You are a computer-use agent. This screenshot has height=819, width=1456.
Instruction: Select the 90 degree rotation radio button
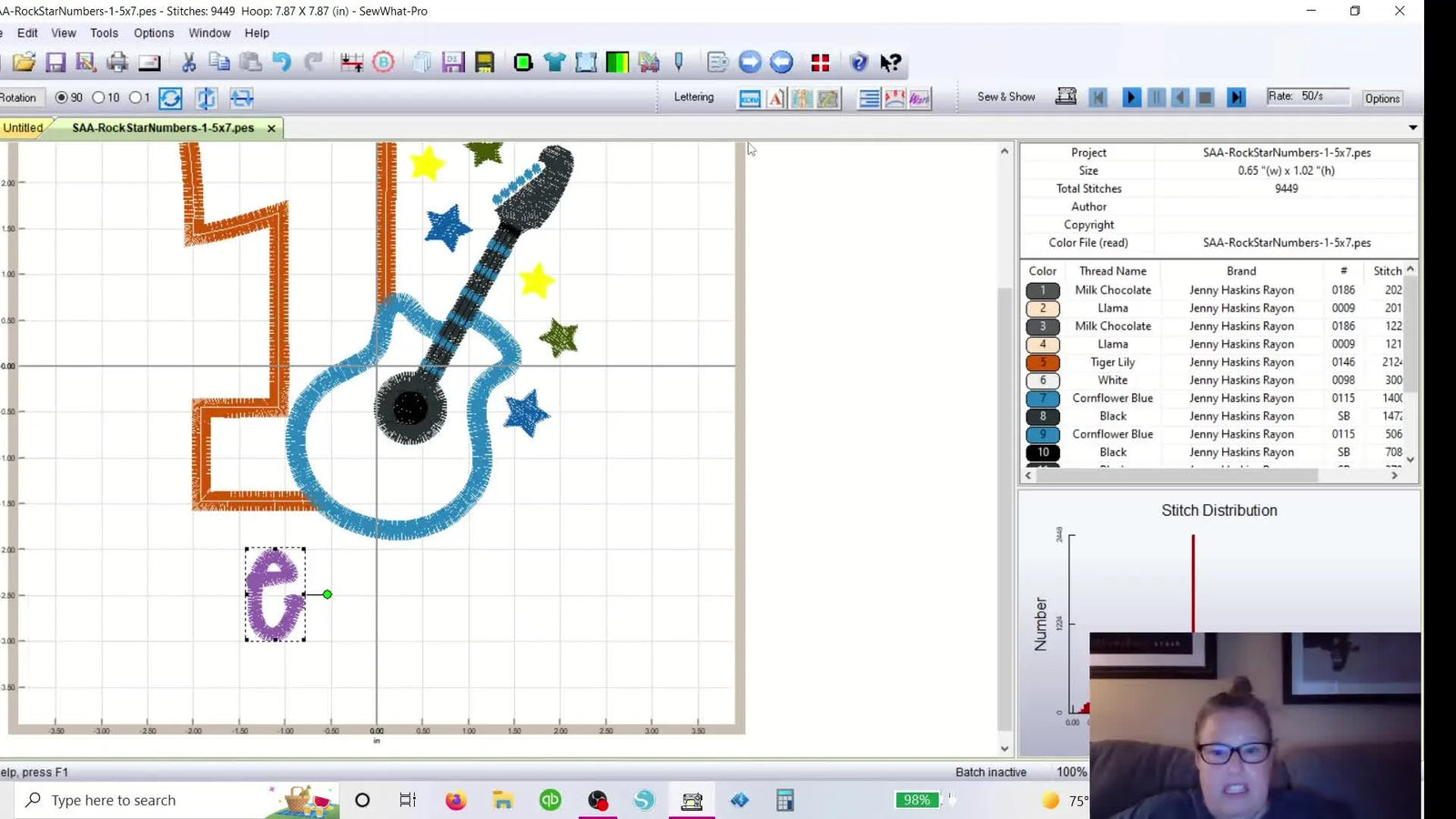[x=61, y=97]
